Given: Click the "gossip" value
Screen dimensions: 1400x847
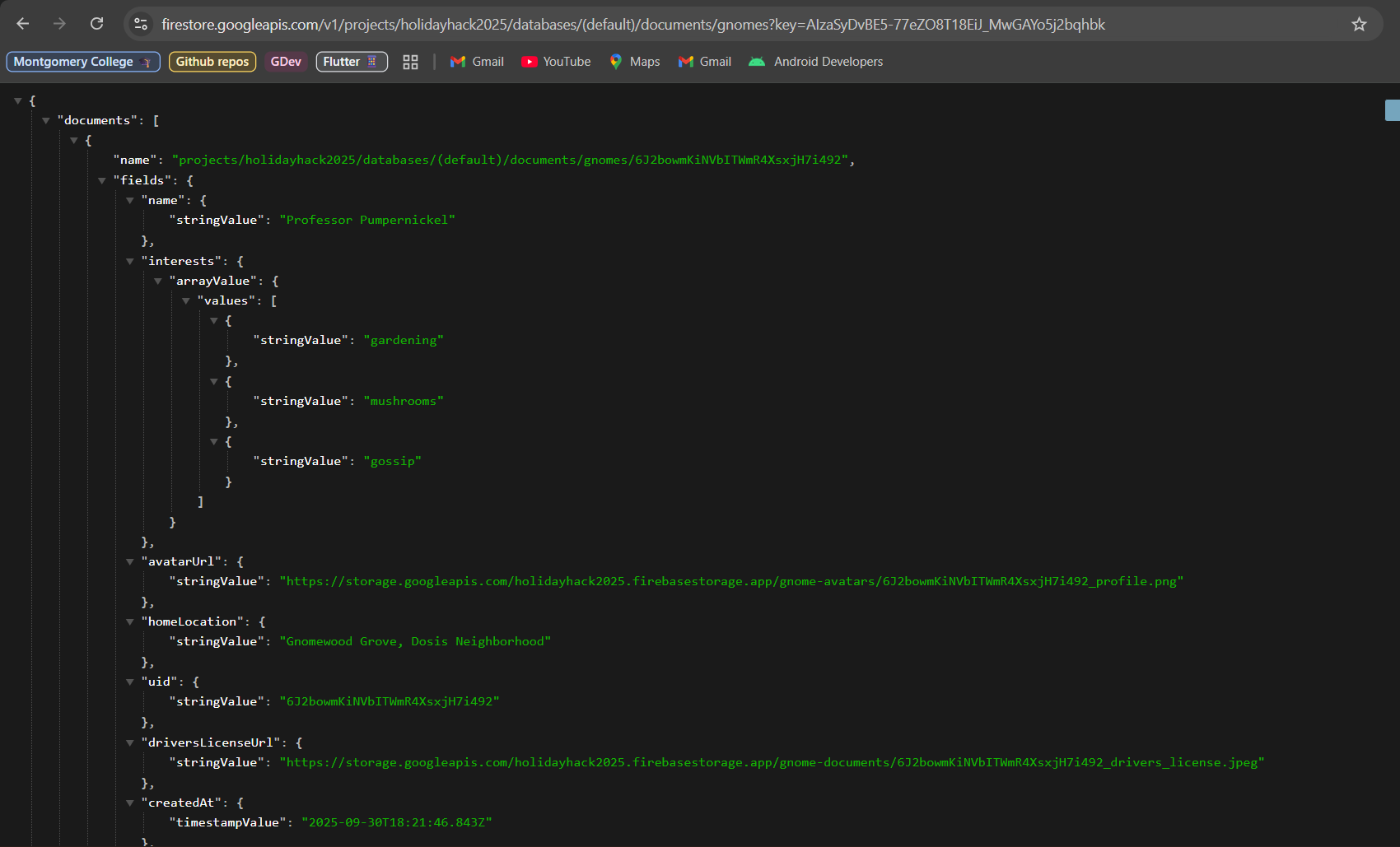Looking at the screenshot, I should click(x=392, y=461).
